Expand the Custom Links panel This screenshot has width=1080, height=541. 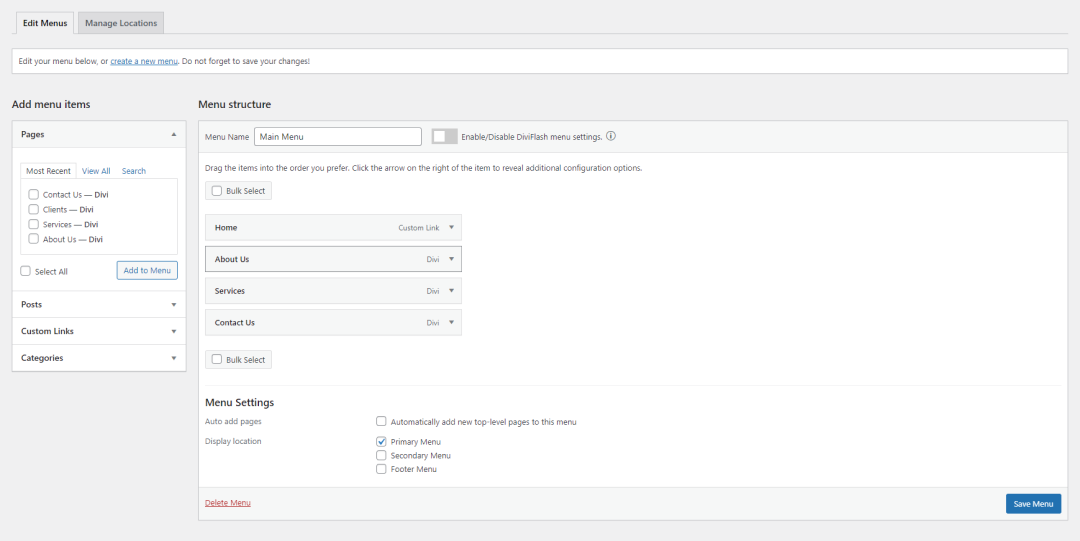point(99,331)
